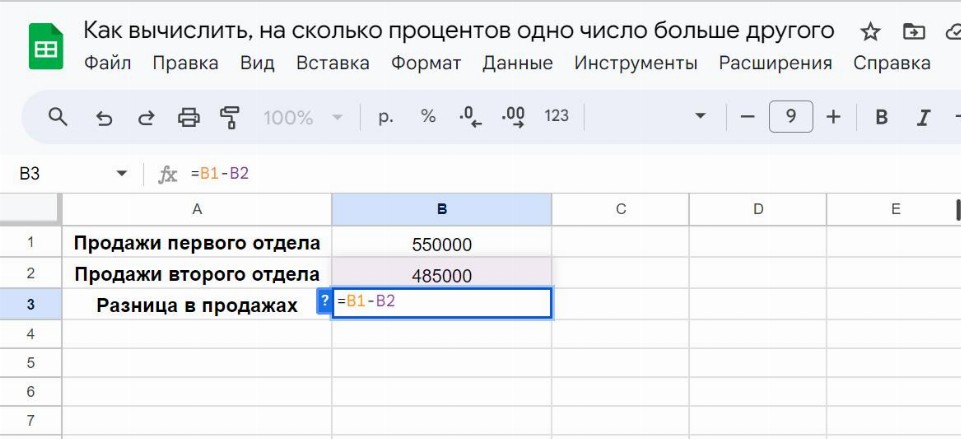
Task: Select the paint format roller tool
Action: (x=231, y=117)
